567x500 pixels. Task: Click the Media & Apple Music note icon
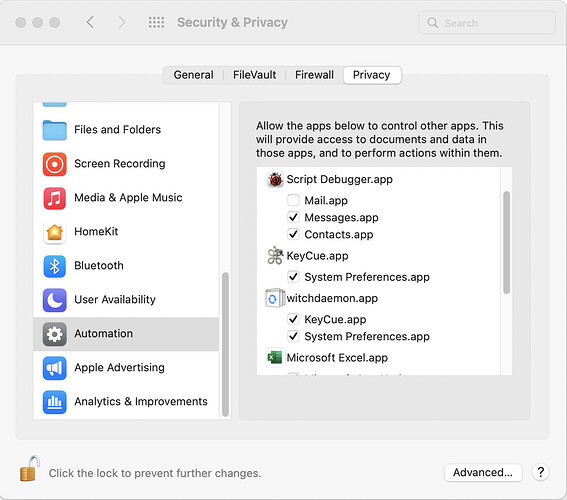[54, 198]
